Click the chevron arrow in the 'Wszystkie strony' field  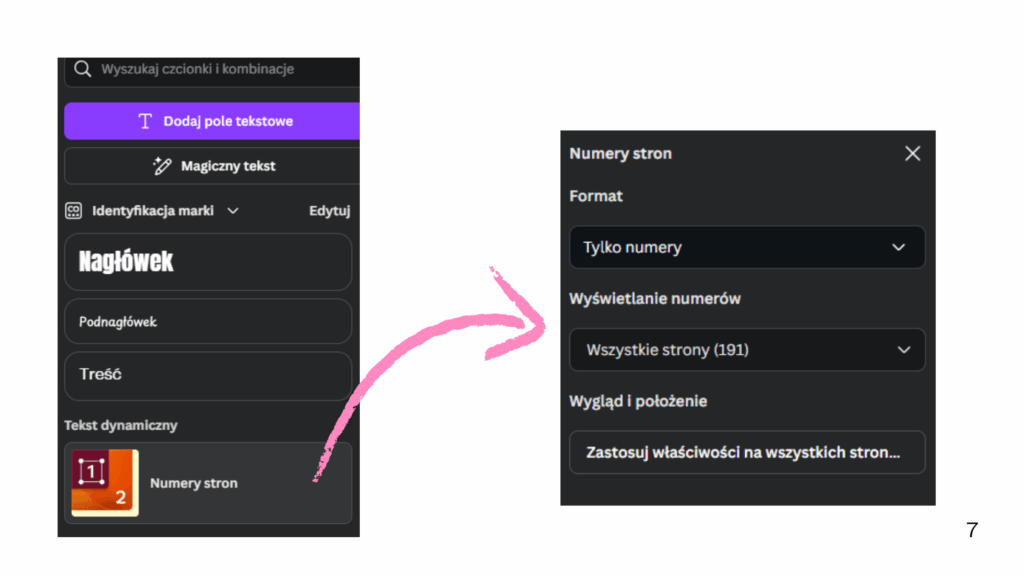point(904,350)
